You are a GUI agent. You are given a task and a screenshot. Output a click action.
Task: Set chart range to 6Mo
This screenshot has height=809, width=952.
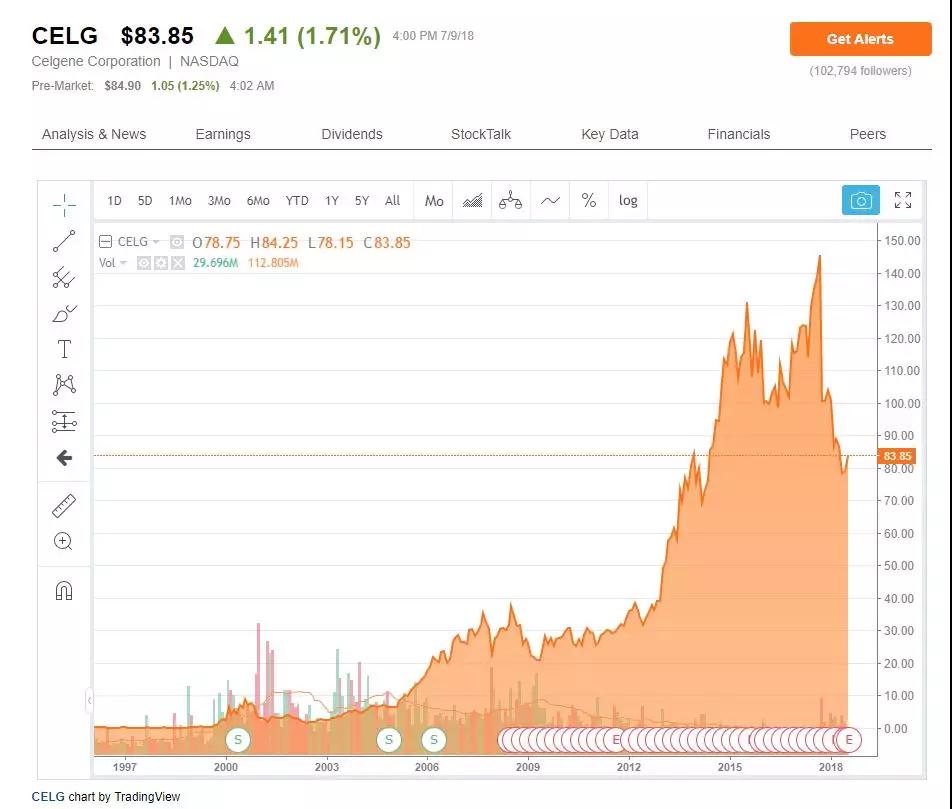(257, 200)
